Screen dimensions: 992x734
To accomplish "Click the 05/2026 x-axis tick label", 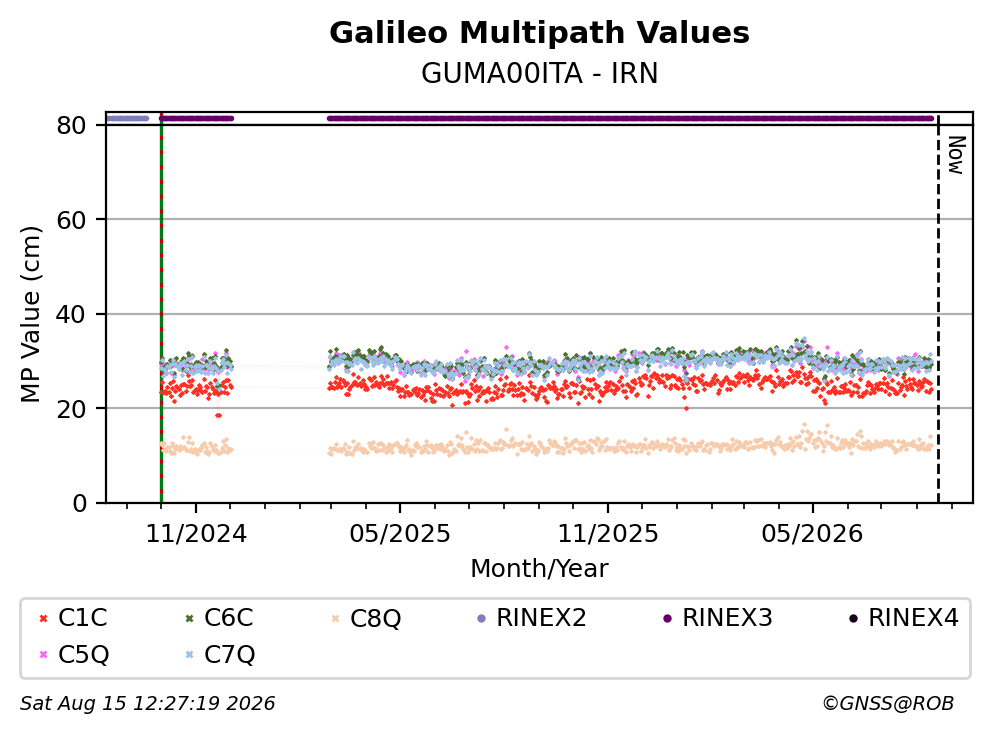I will click(x=812, y=534).
